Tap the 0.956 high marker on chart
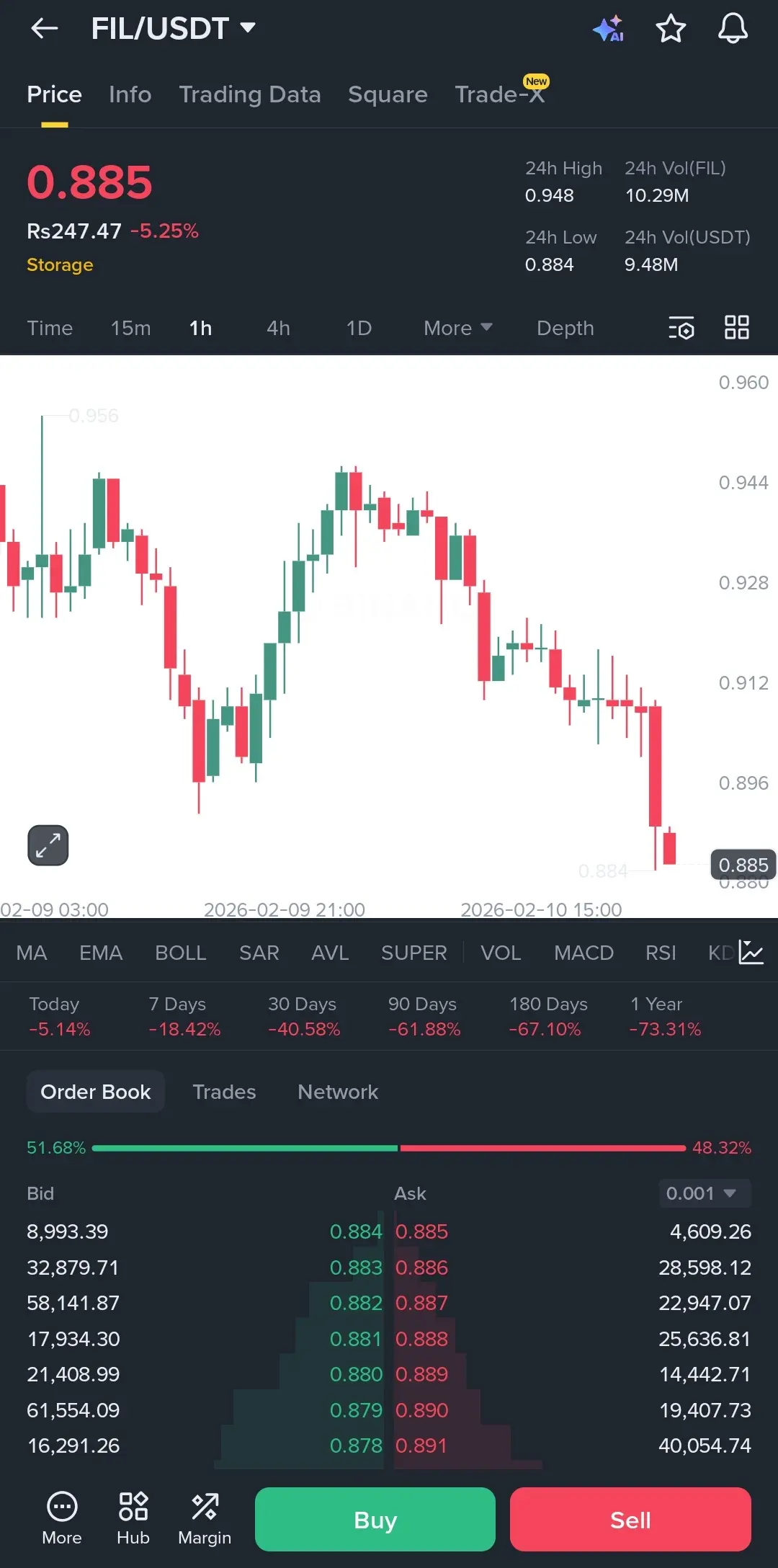This screenshot has height=1568, width=778. click(x=94, y=416)
